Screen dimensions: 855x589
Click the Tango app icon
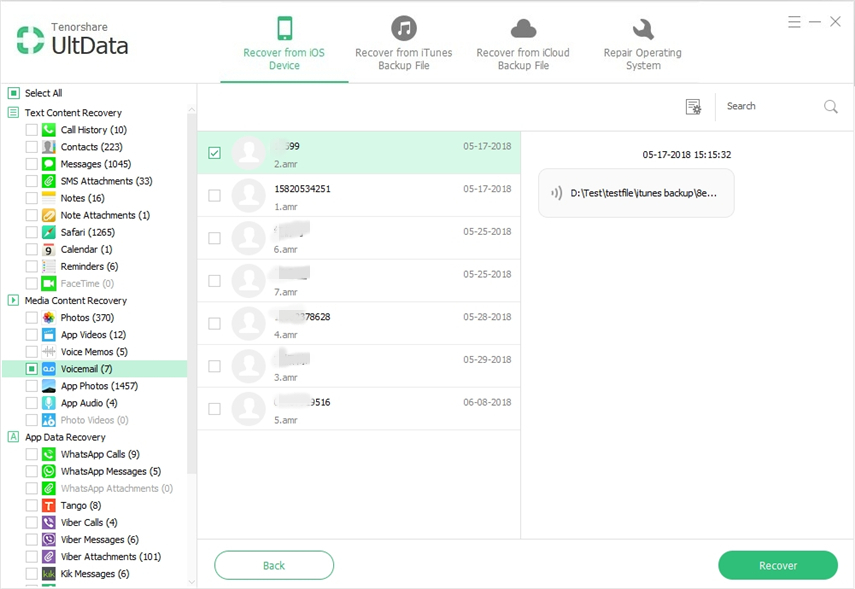pos(48,505)
